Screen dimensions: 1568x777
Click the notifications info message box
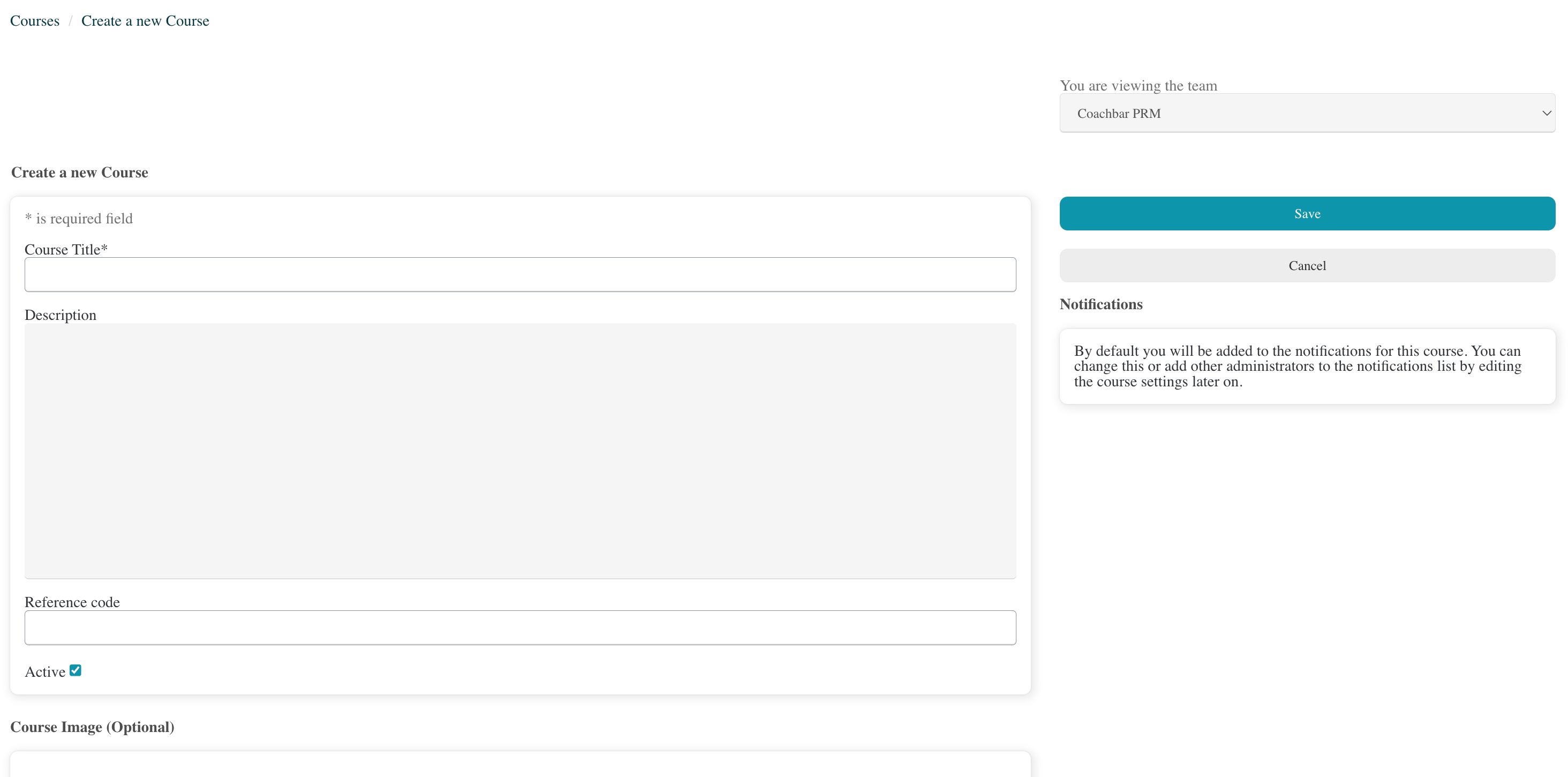click(x=1306, y=367)
